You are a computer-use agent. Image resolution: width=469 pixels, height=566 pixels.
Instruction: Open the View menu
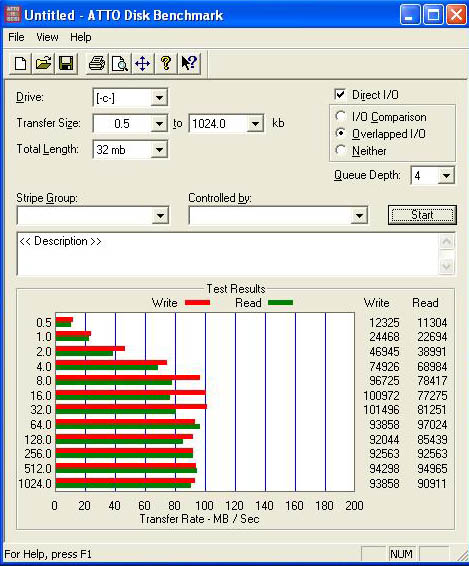pos(47,37)
